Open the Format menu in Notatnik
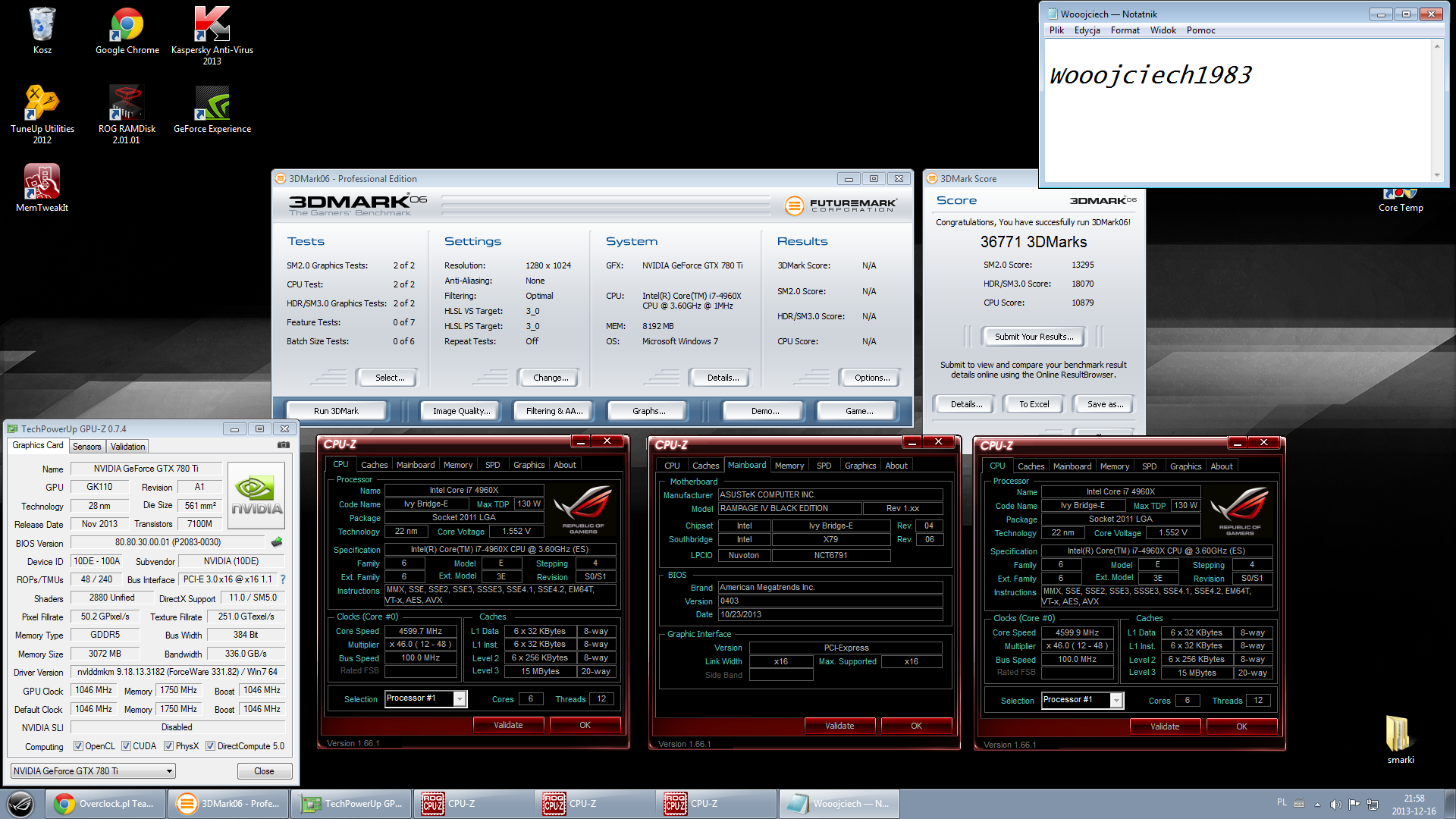The height and width of the screenshot is (819, 1456). pos(1125,30)
